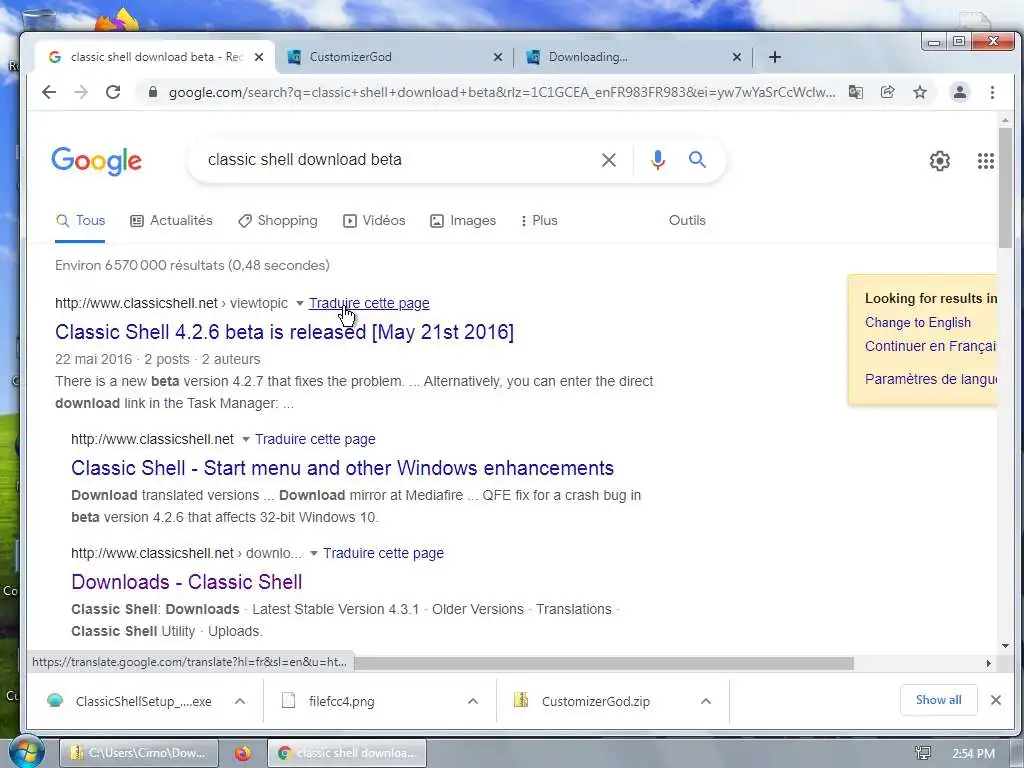Viewport: 1024px width, 768px height.
Task: Go back using the browser back arrow
Action: (49, 92)
